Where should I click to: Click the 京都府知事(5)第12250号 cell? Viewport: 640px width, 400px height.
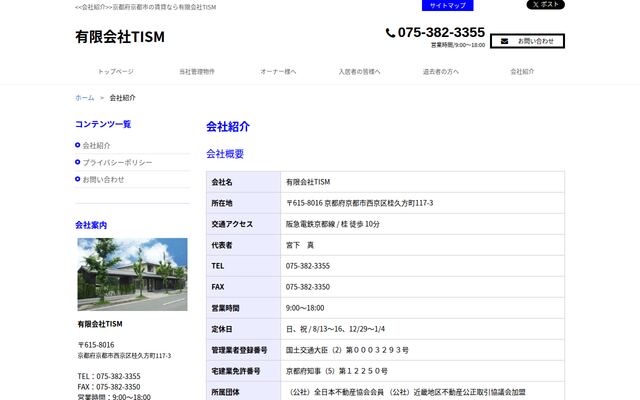(x=422, y=371)
